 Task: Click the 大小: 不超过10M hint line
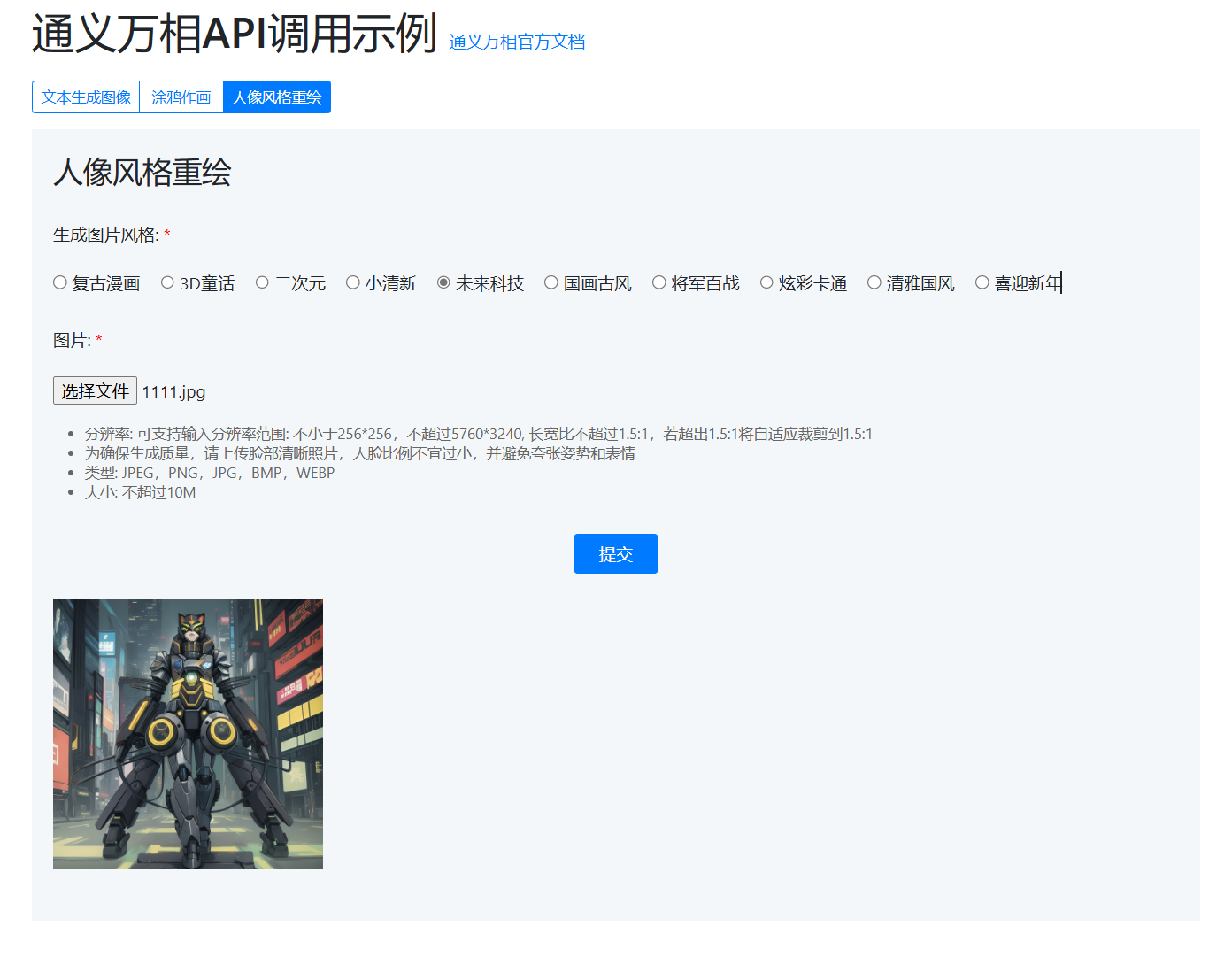pos(140,492)
